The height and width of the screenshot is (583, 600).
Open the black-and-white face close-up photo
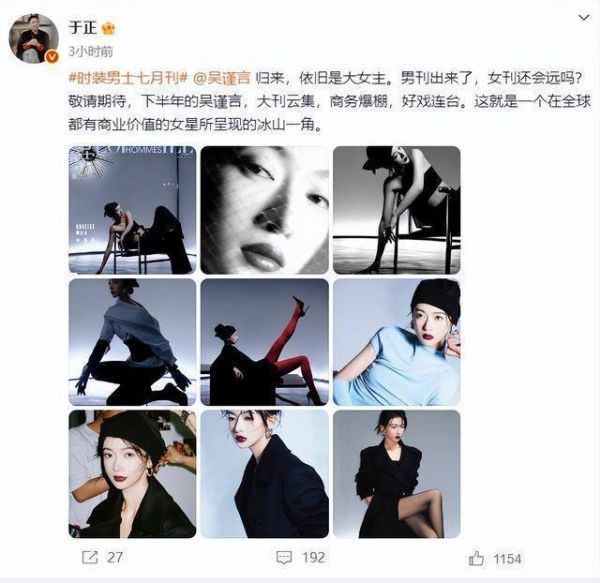point(265,210)
